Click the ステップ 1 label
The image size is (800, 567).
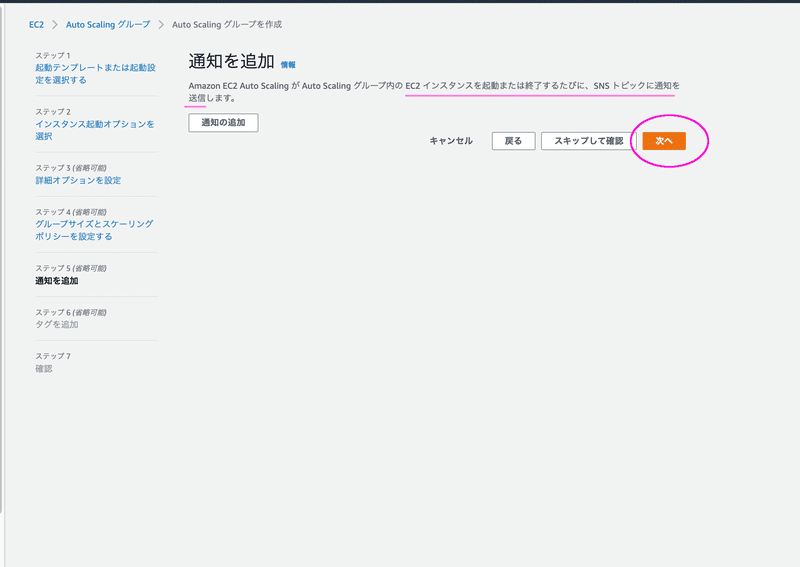coord(53,55)
